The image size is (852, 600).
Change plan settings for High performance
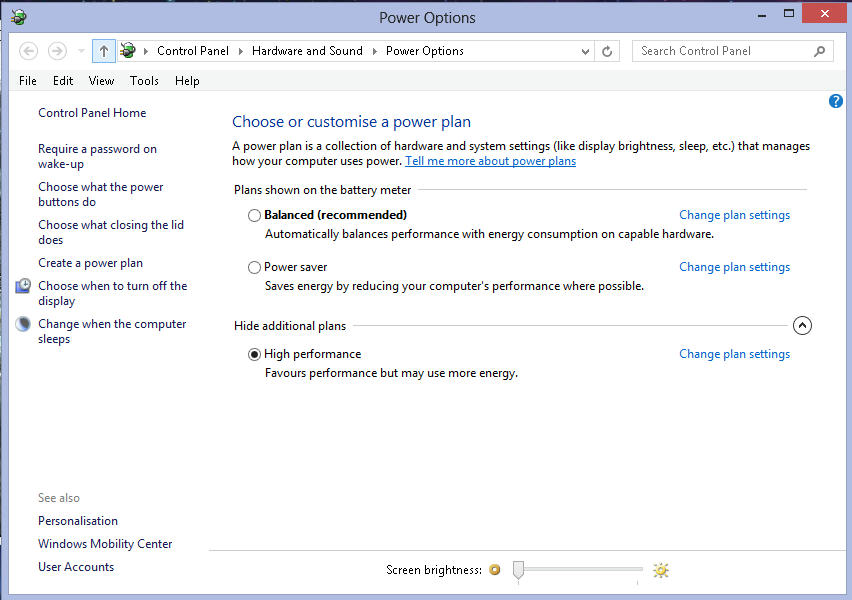734,354
